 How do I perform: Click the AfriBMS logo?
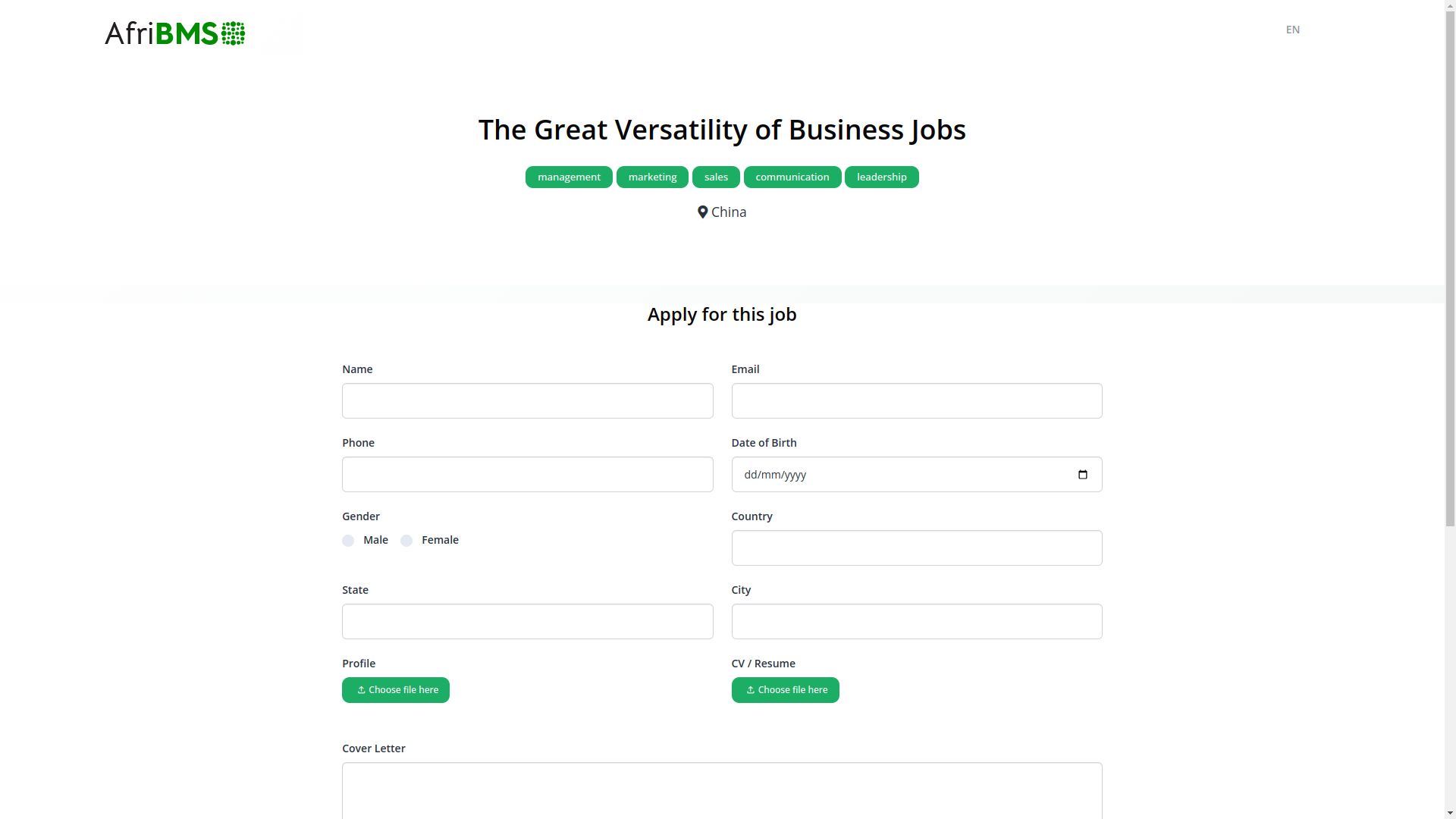coord(174,33)
